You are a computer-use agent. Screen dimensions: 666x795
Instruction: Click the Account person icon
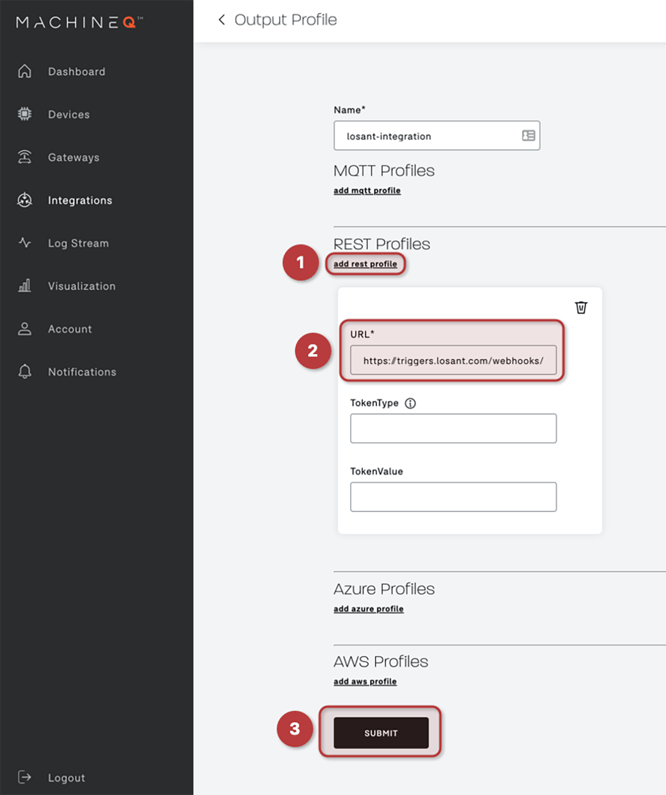coord(25,329)
